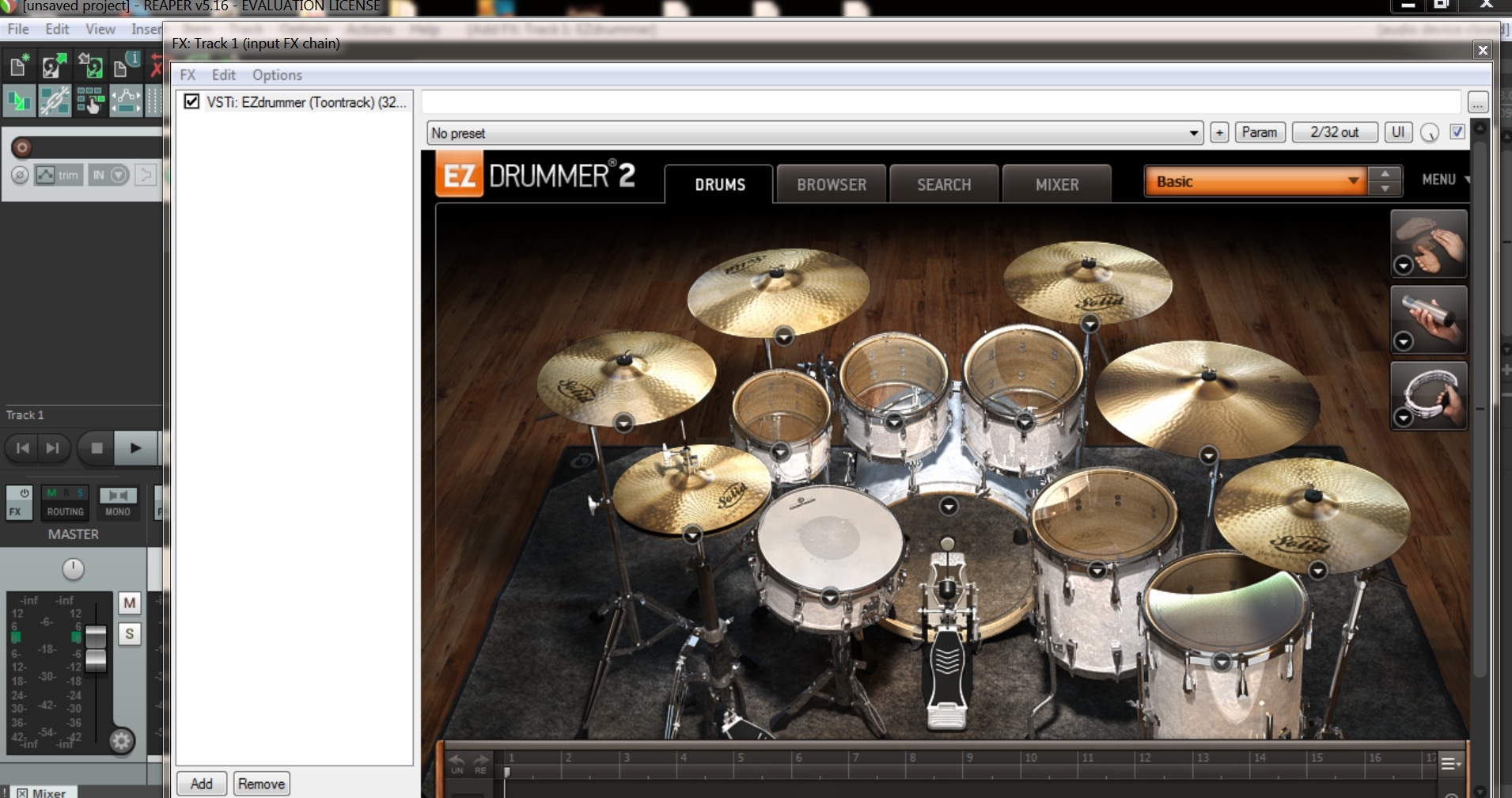Solo the master track
The height and width of the screenshot is (798, 1512).
point(130,634)
